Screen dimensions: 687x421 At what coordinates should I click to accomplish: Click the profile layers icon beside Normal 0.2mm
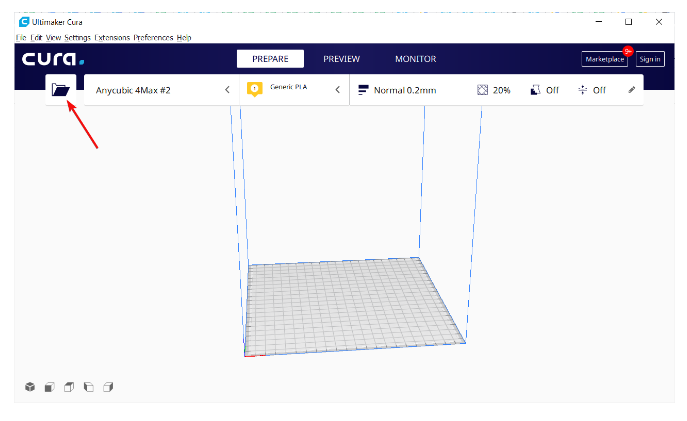click(363, 90)
